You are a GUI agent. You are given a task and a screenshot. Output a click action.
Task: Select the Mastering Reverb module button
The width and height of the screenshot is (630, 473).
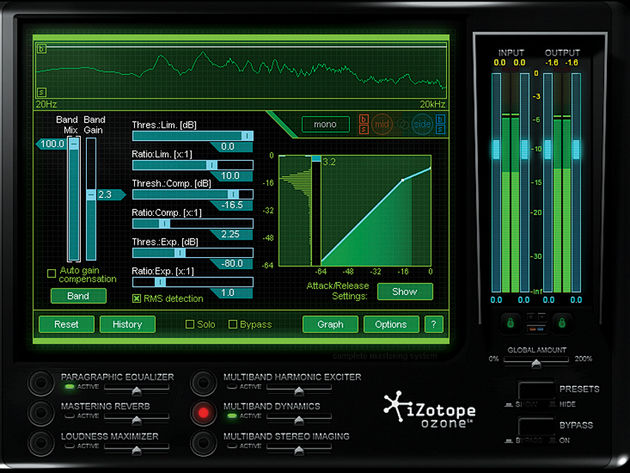coord(41,412)
